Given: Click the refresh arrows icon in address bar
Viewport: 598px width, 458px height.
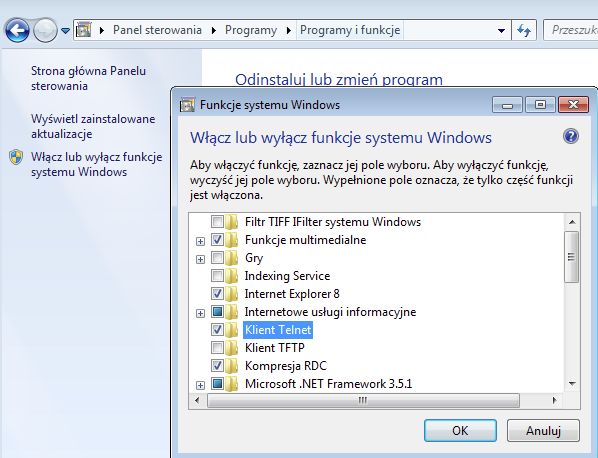Looking at the screenshot, I should (524, 30).
